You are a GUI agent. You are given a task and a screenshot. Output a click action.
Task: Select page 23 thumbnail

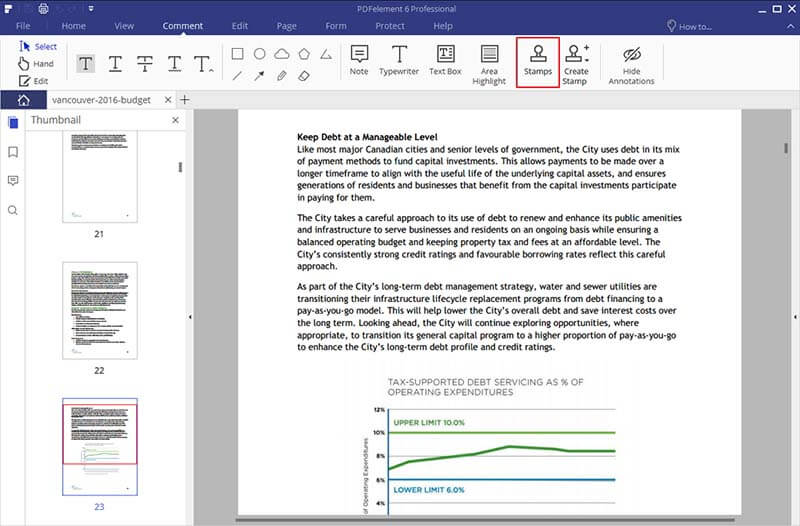click(100, 447)
